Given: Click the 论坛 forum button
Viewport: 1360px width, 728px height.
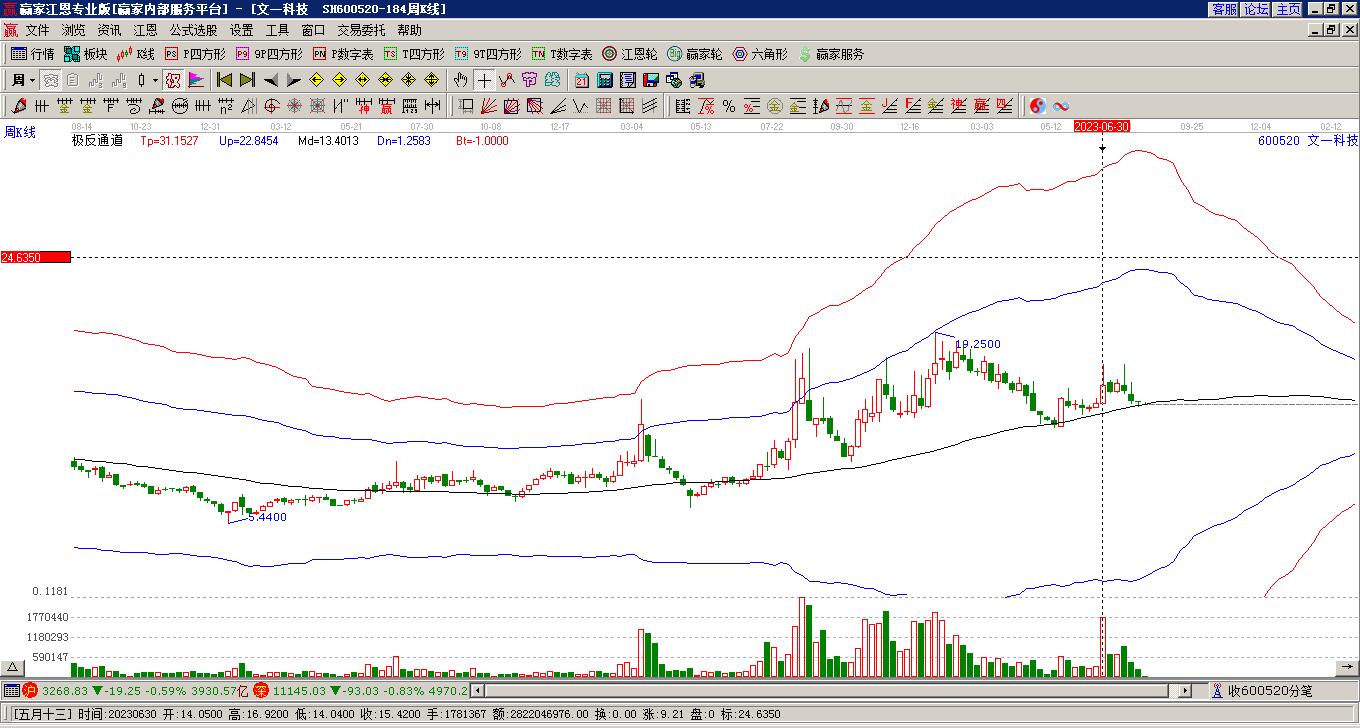Looking at the screenshot, I should point(1256,9).
